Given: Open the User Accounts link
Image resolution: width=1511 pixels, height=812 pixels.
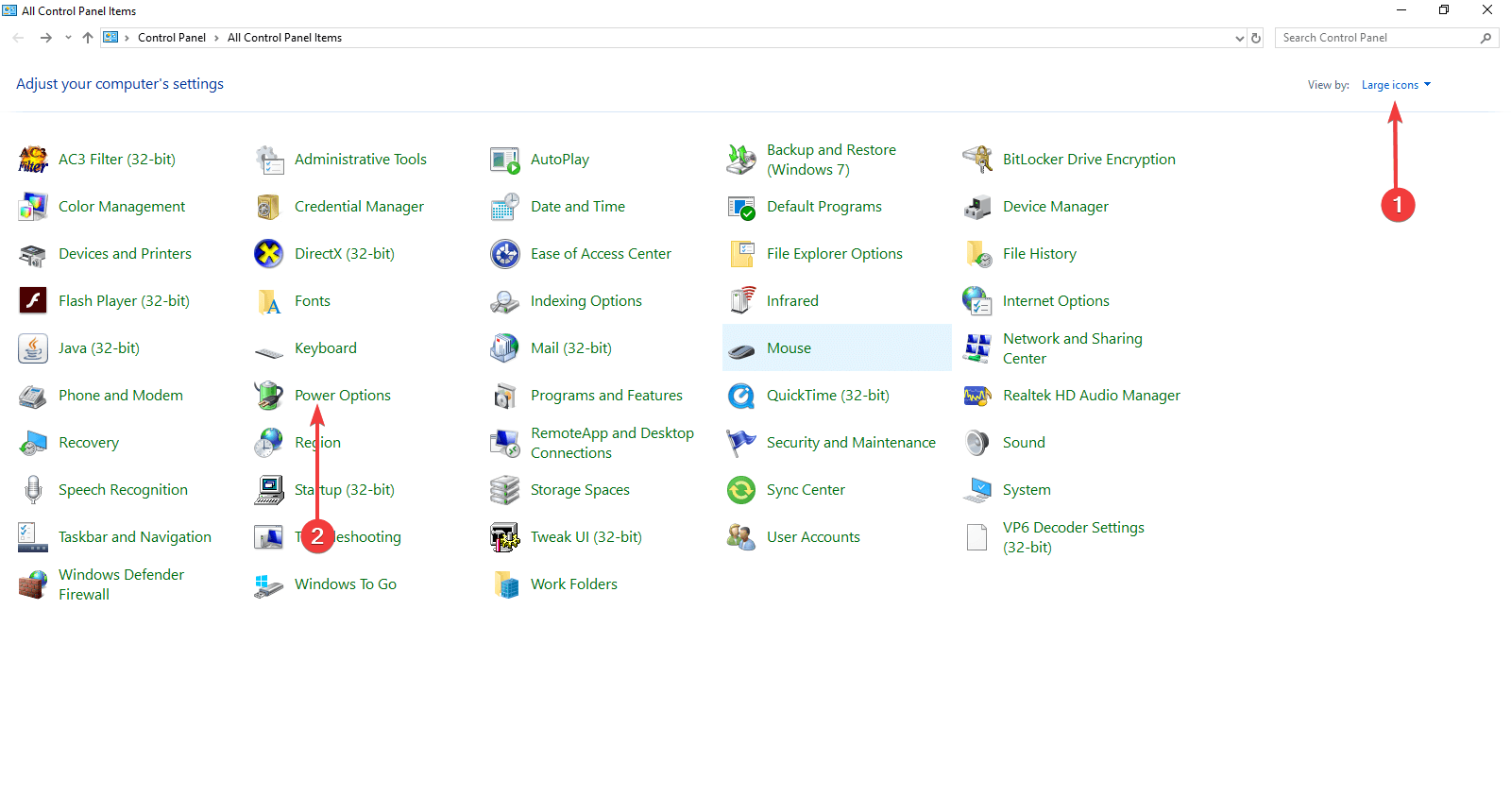Looking at the screenshot, I should [813, 537].
